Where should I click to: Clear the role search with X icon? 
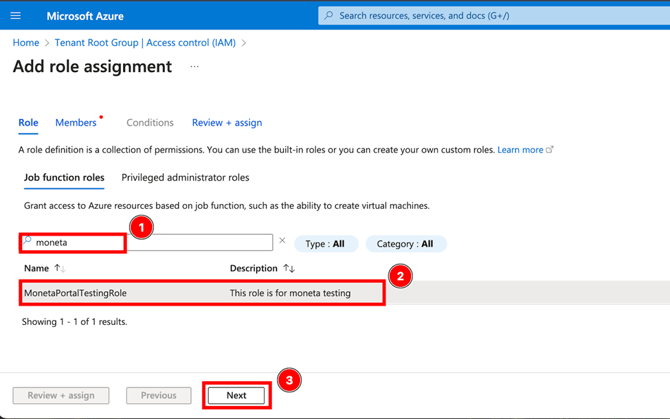[282, 241]
